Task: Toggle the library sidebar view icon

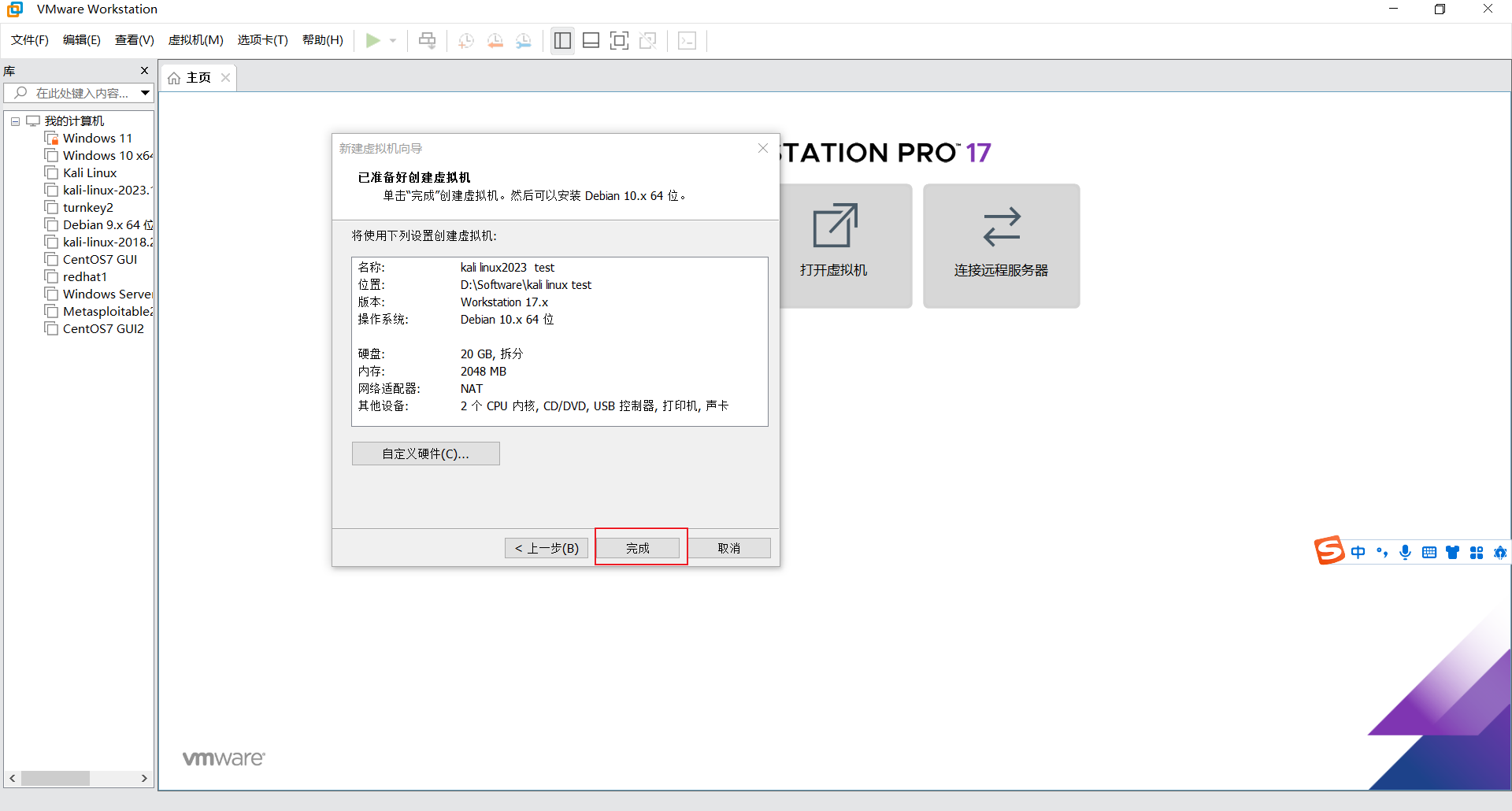Action: pos(562,40)
